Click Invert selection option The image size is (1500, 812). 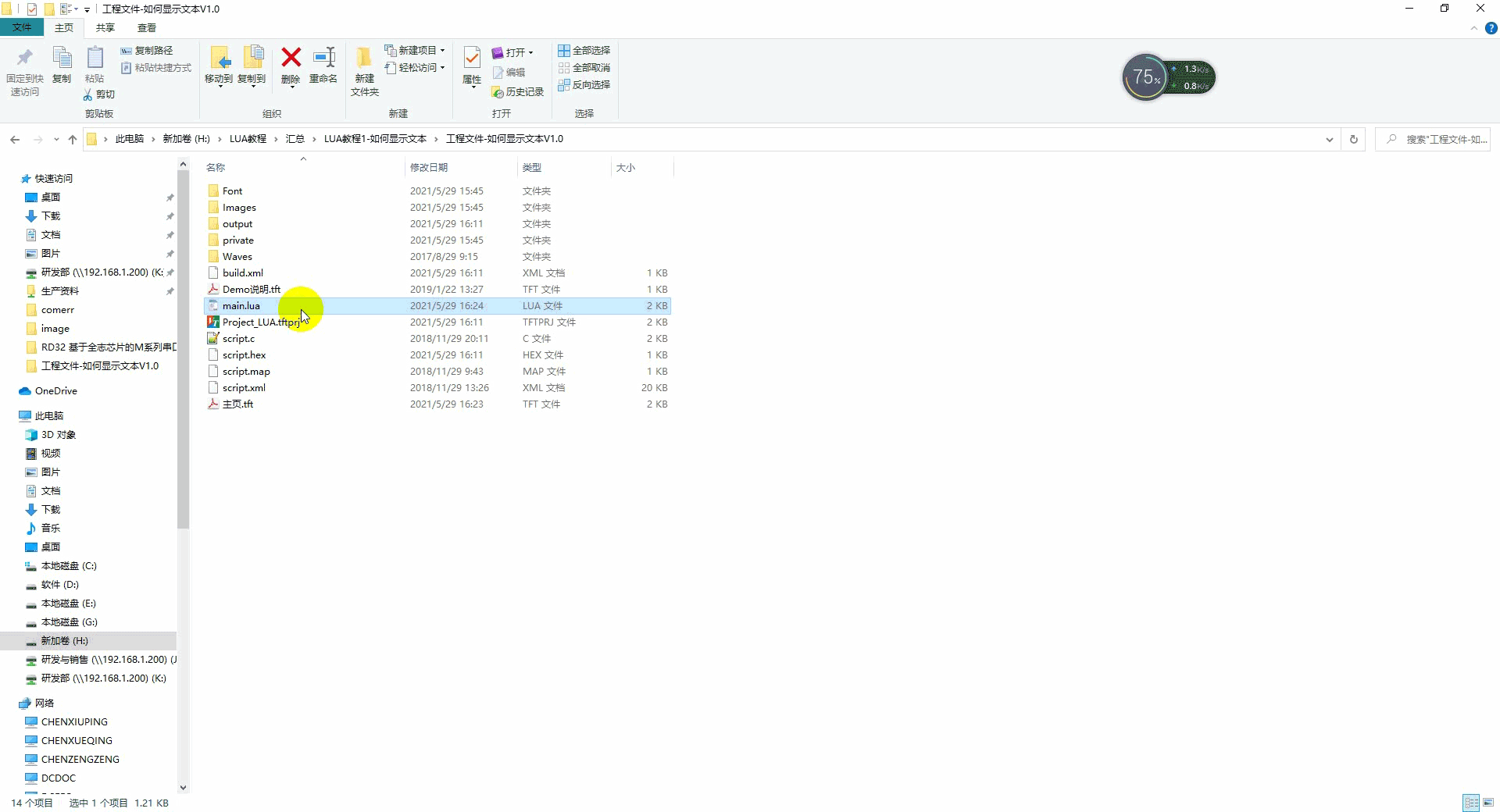(584, 85)
